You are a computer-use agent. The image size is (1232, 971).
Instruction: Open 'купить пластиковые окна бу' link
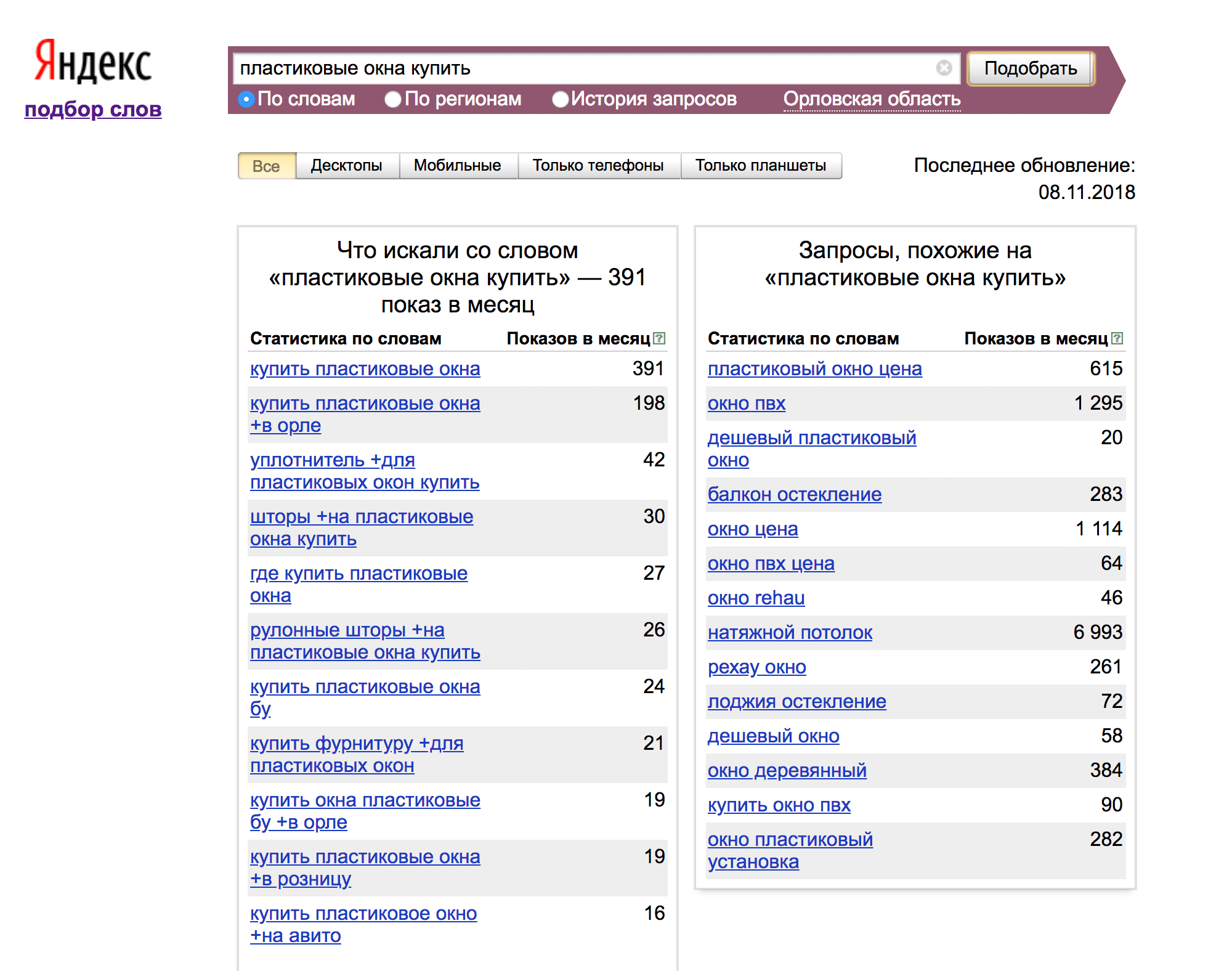click(x=365, y=698)
